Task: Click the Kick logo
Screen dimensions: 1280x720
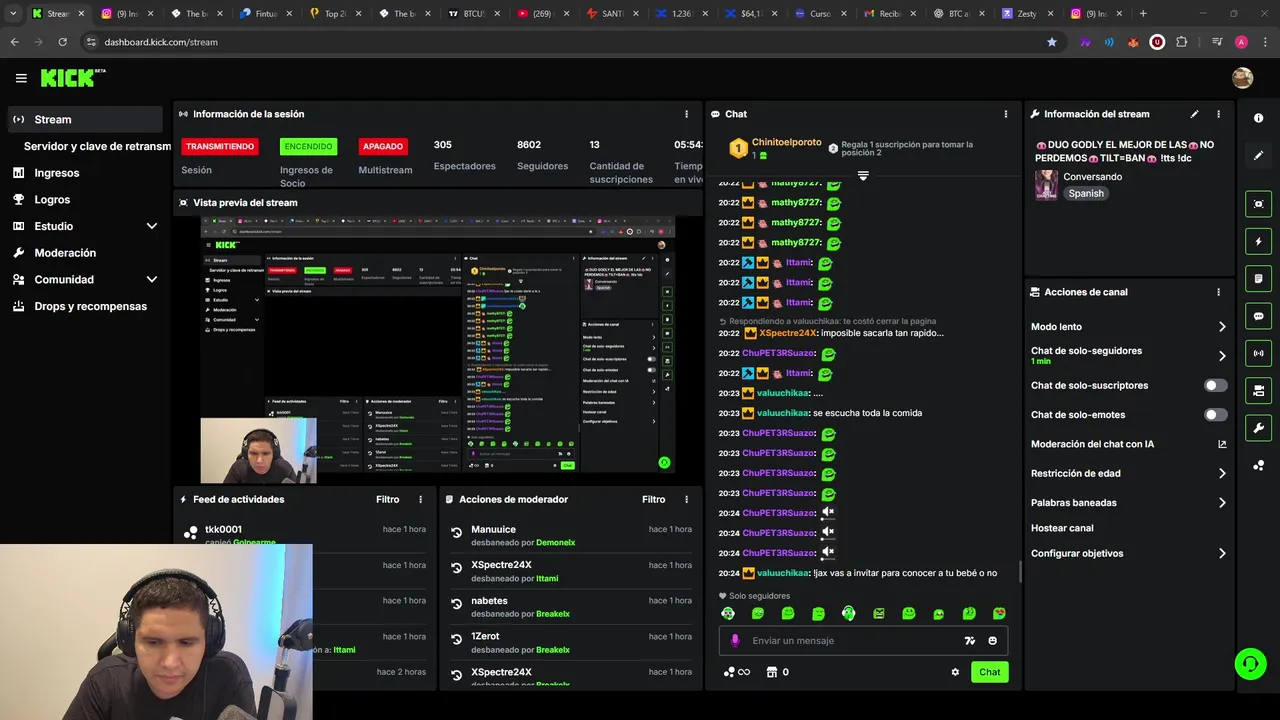Action: pyautogui.click(x=72, y=78)
